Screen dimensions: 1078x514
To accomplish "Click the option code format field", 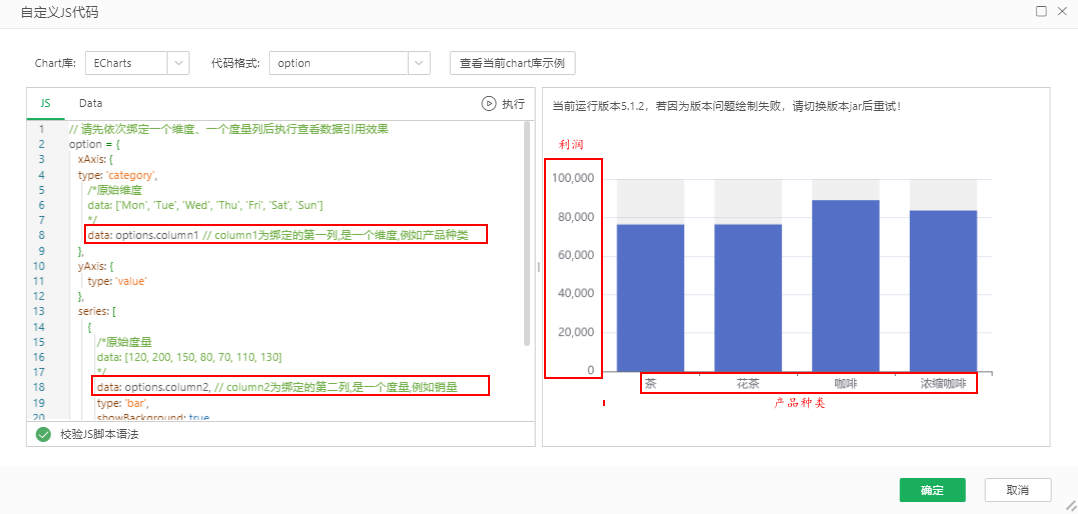I will [339, 63].
